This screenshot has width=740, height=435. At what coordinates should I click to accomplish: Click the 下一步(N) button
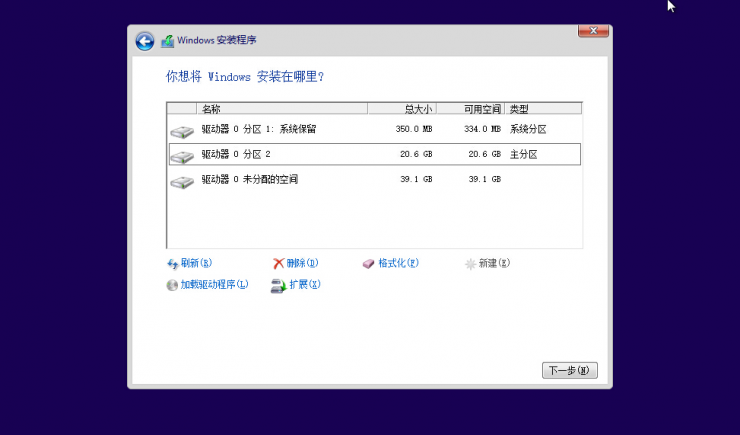tap(570, 370)
